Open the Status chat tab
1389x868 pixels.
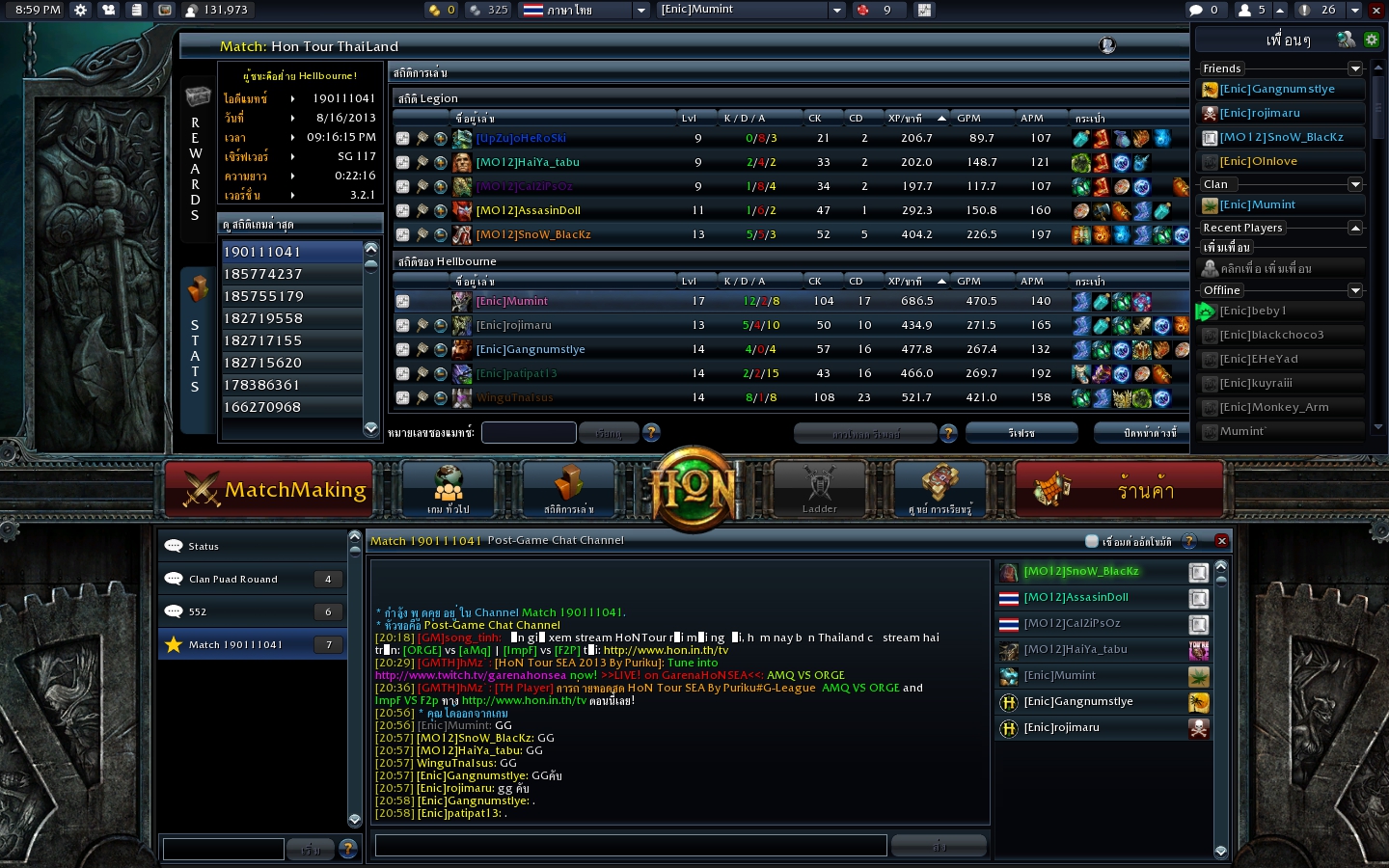(x=251, y=546)
